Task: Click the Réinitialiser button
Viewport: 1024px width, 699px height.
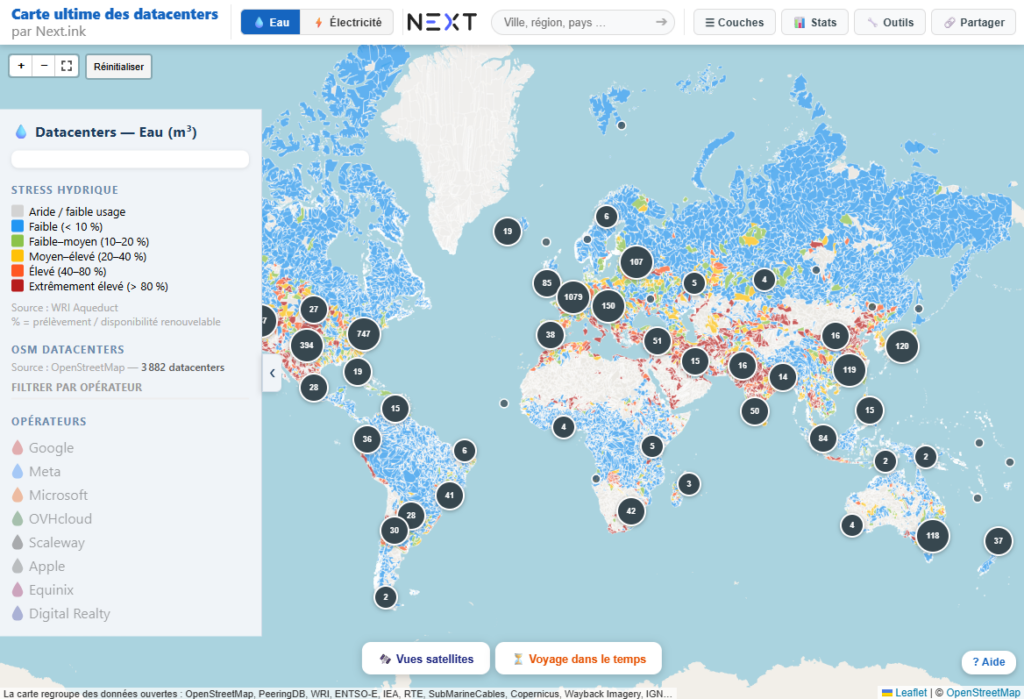Action: tap(119, 67)
